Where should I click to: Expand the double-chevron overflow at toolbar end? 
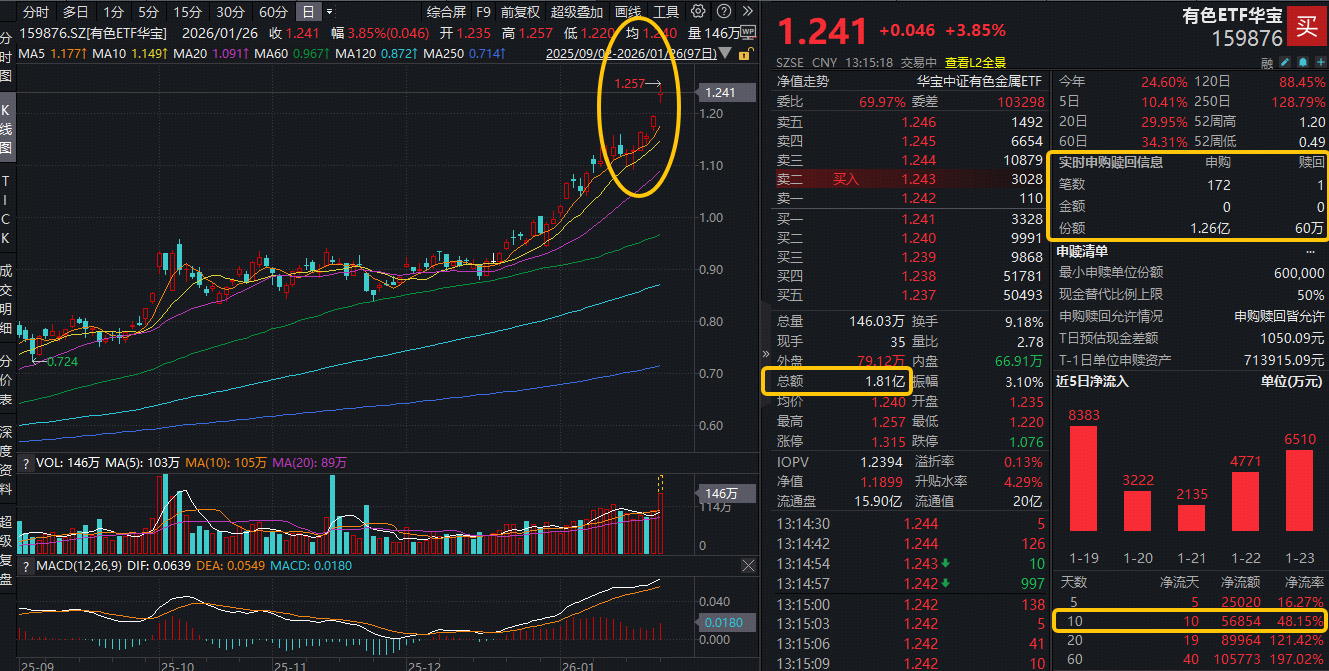[x=747, y=13]
